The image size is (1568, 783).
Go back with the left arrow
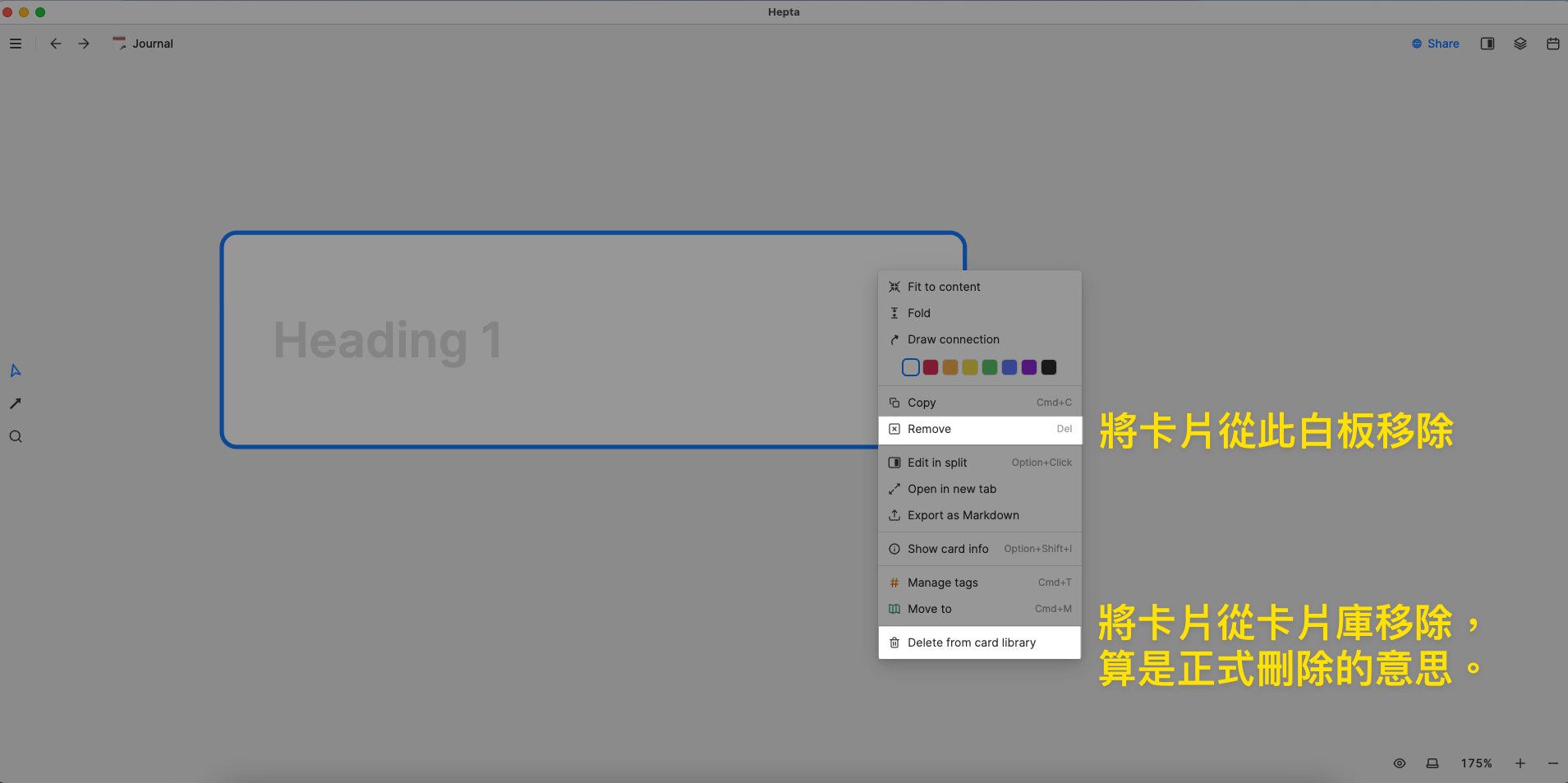[56, 44]
